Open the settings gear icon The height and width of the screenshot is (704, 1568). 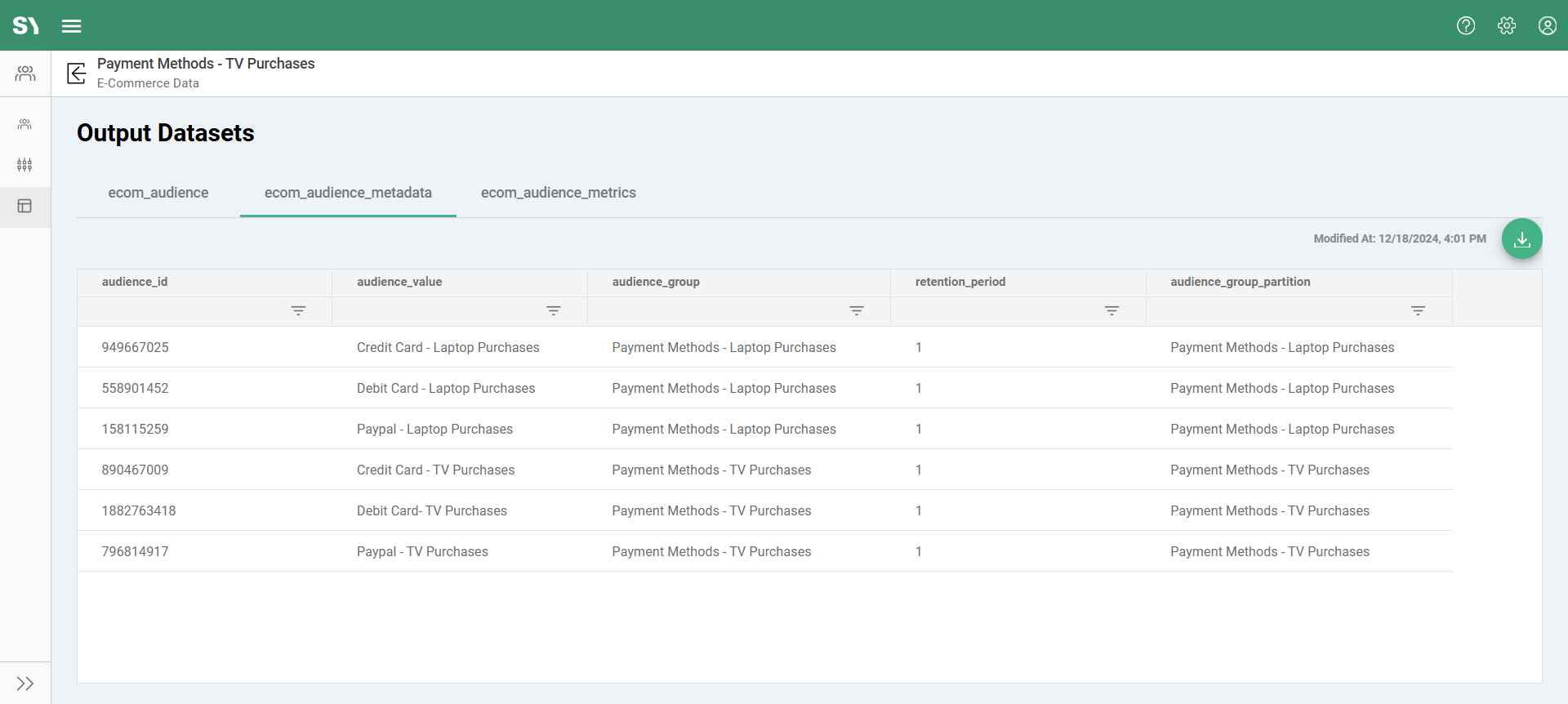tap(1507, 26)
